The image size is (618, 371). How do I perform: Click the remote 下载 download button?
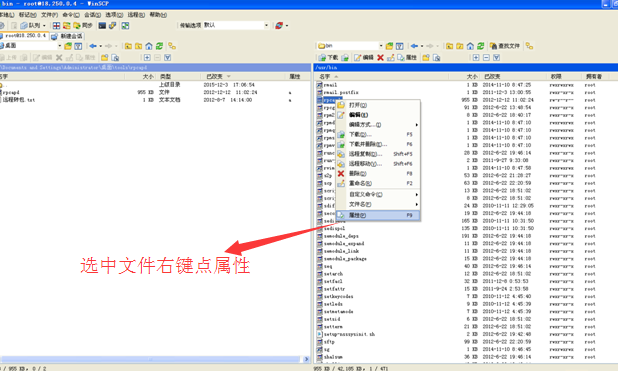[x=329, y=58]
